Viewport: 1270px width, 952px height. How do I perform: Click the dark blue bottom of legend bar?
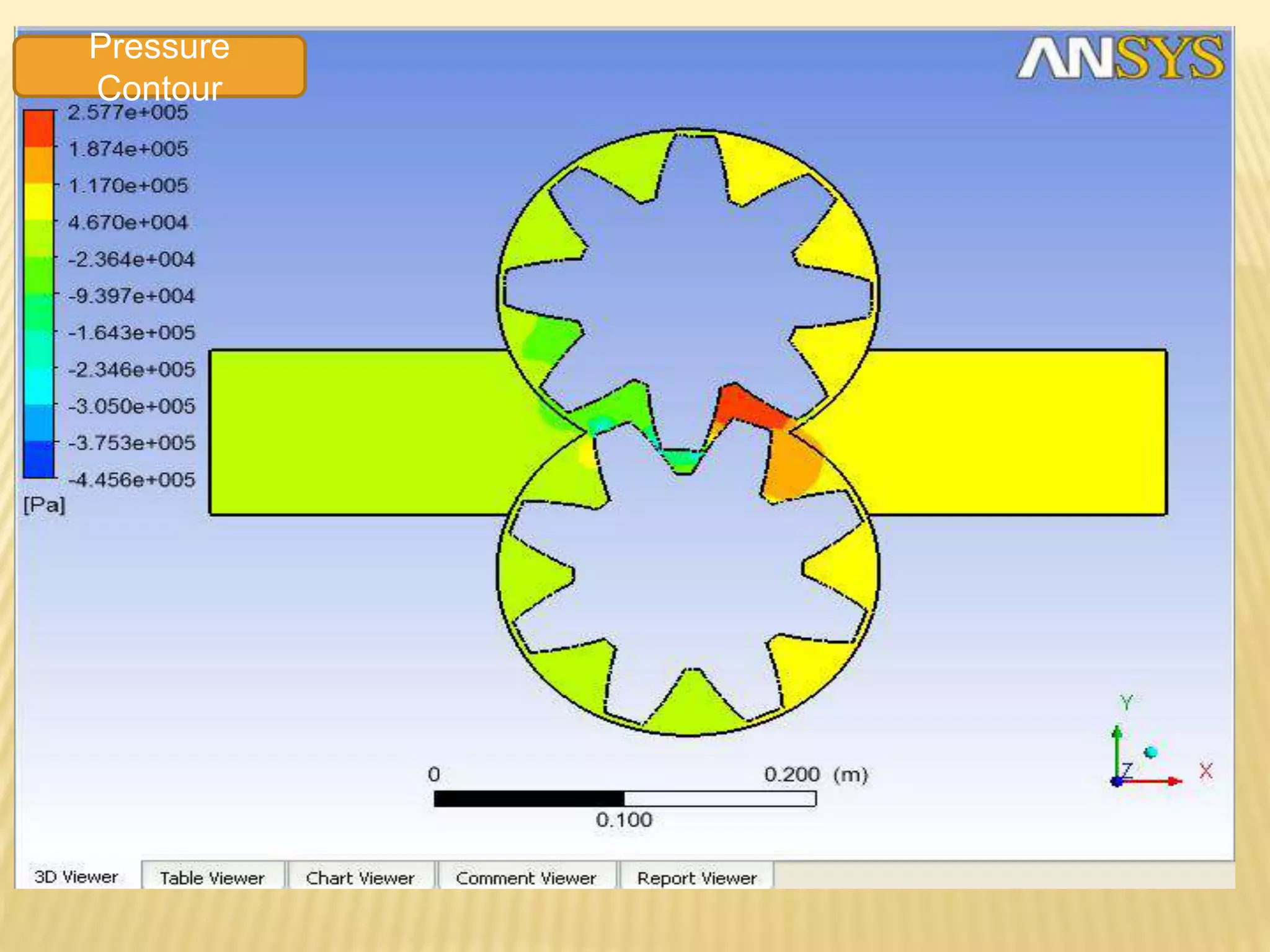39,459
